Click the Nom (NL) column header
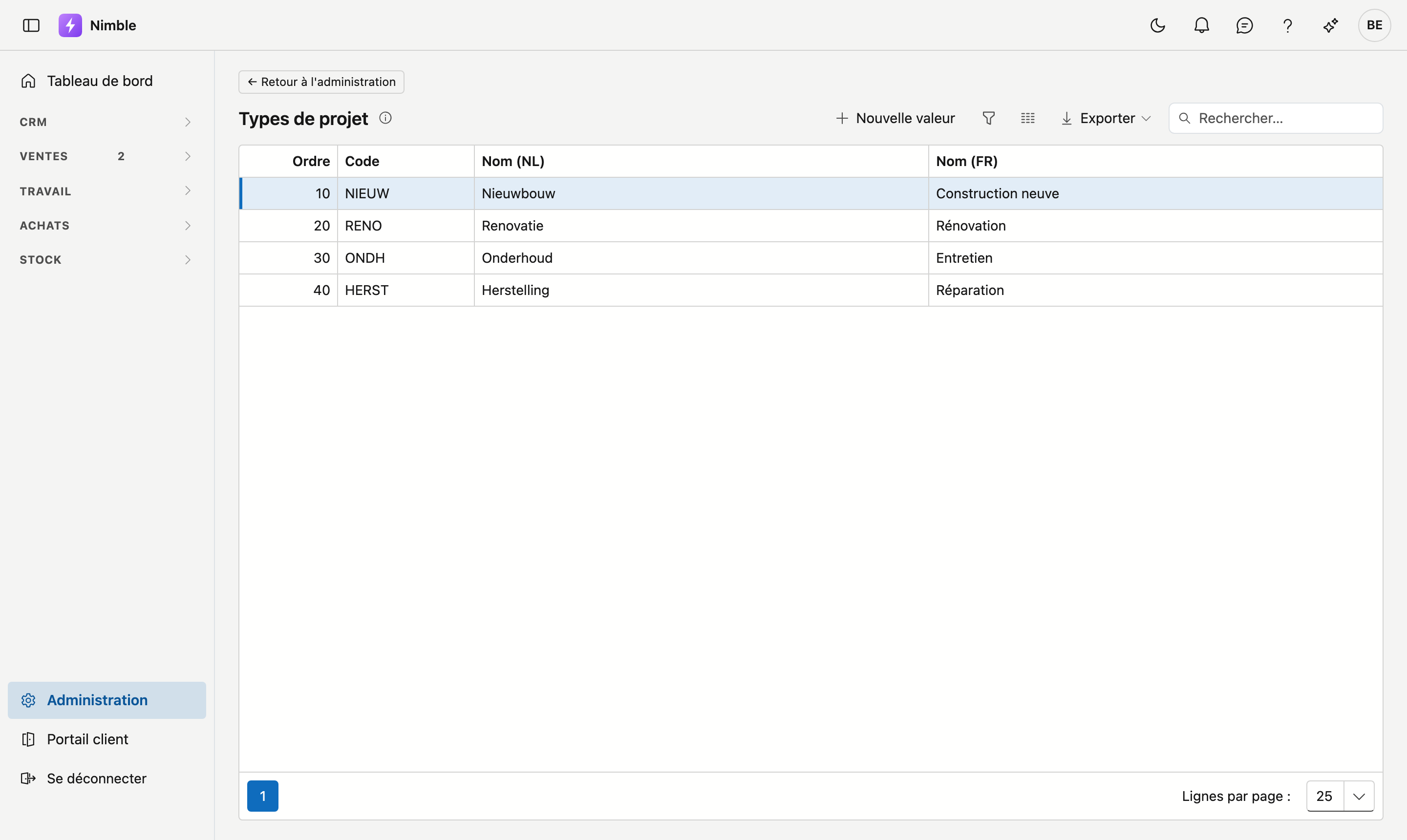Image resolution: width=1407 pixels, height=840 pixels. tap(702, 161)
